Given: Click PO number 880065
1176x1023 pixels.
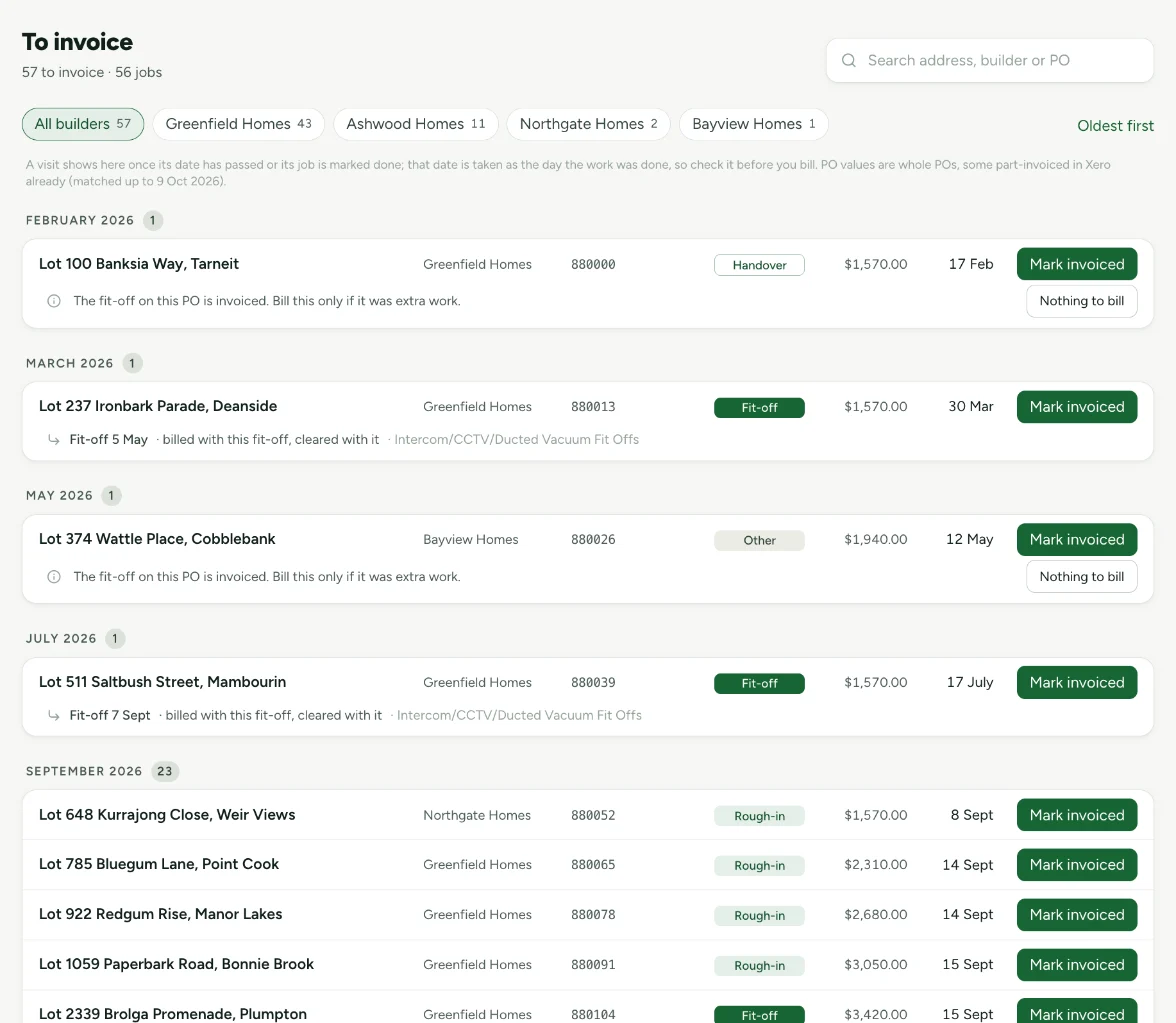Looking at the screenshot, I should point(592,865).
